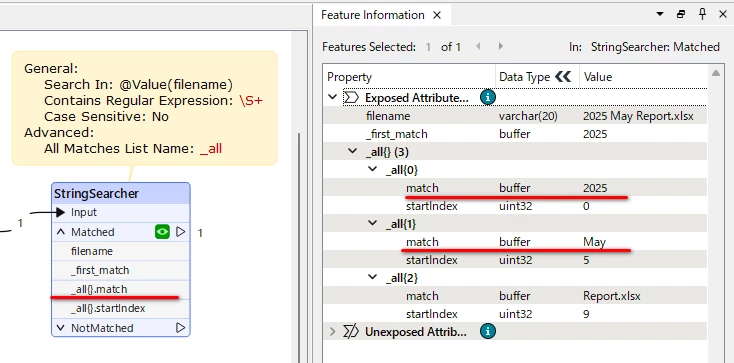This screenshot has height=363, width=734.
Task: Click the Matched port output triangle
Action: pyautogui.click(x=181, y=232)
